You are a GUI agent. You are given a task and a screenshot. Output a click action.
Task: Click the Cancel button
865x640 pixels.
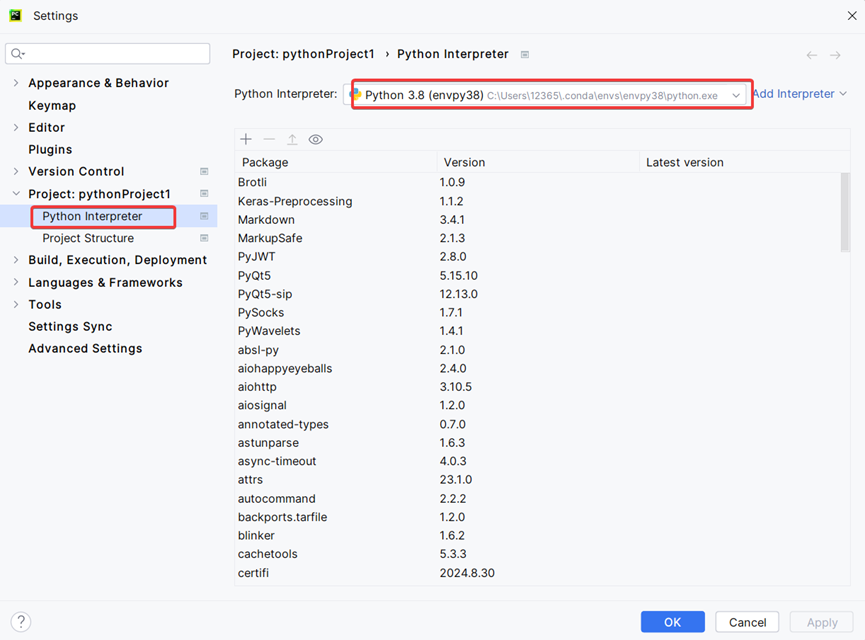coord(747,622)
